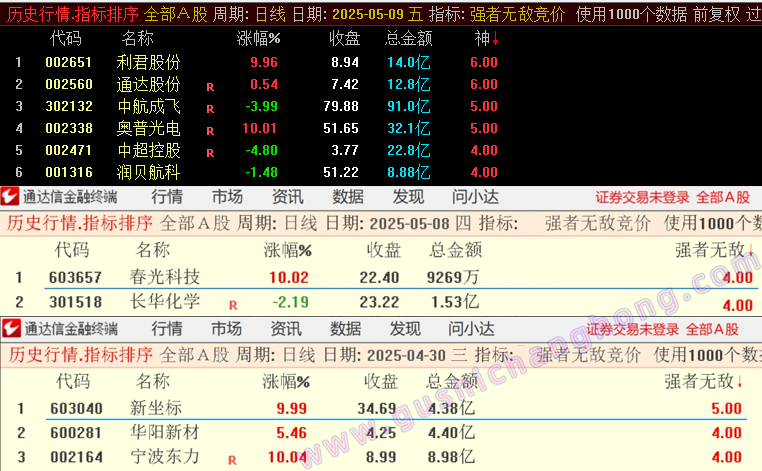
Task: Click 名称 header in the black table
Action: click(138, 38)
